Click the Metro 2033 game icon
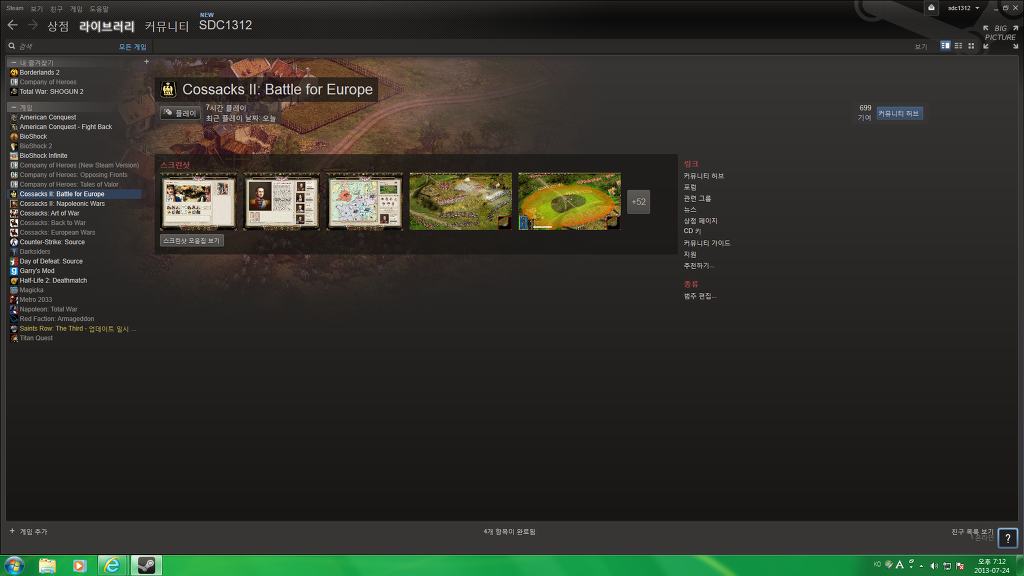 [x=14, y=300]
